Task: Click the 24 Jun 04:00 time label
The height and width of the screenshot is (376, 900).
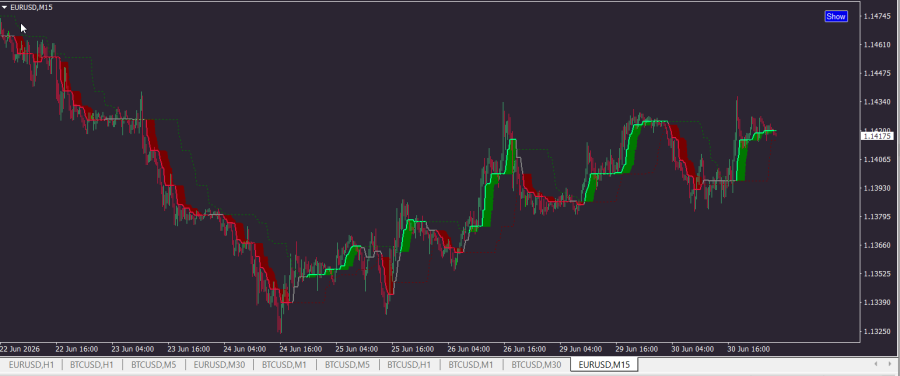Action: [x=245, y=349]
